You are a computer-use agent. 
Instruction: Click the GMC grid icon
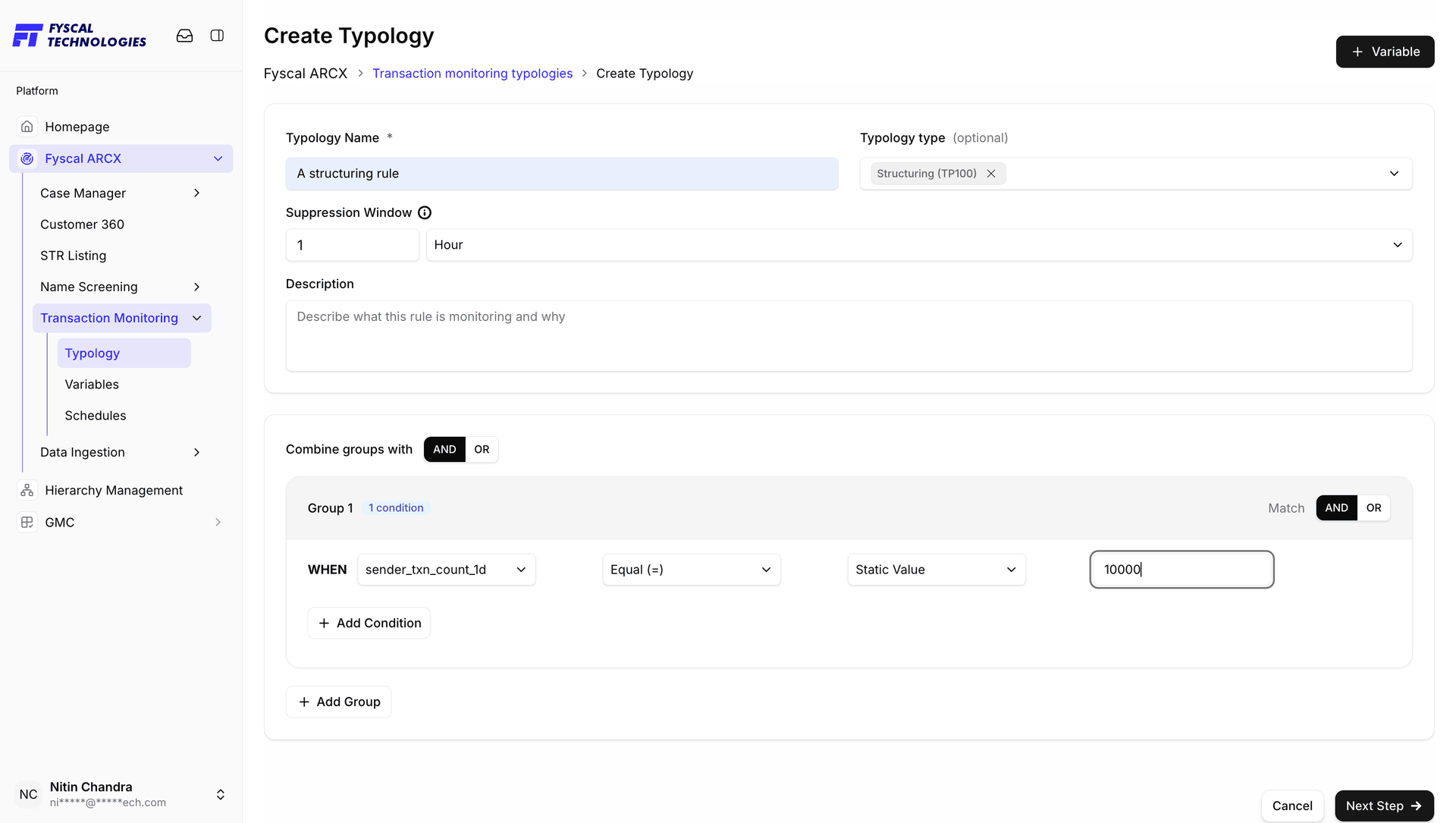pyautogui.click(x=27, y=522)
